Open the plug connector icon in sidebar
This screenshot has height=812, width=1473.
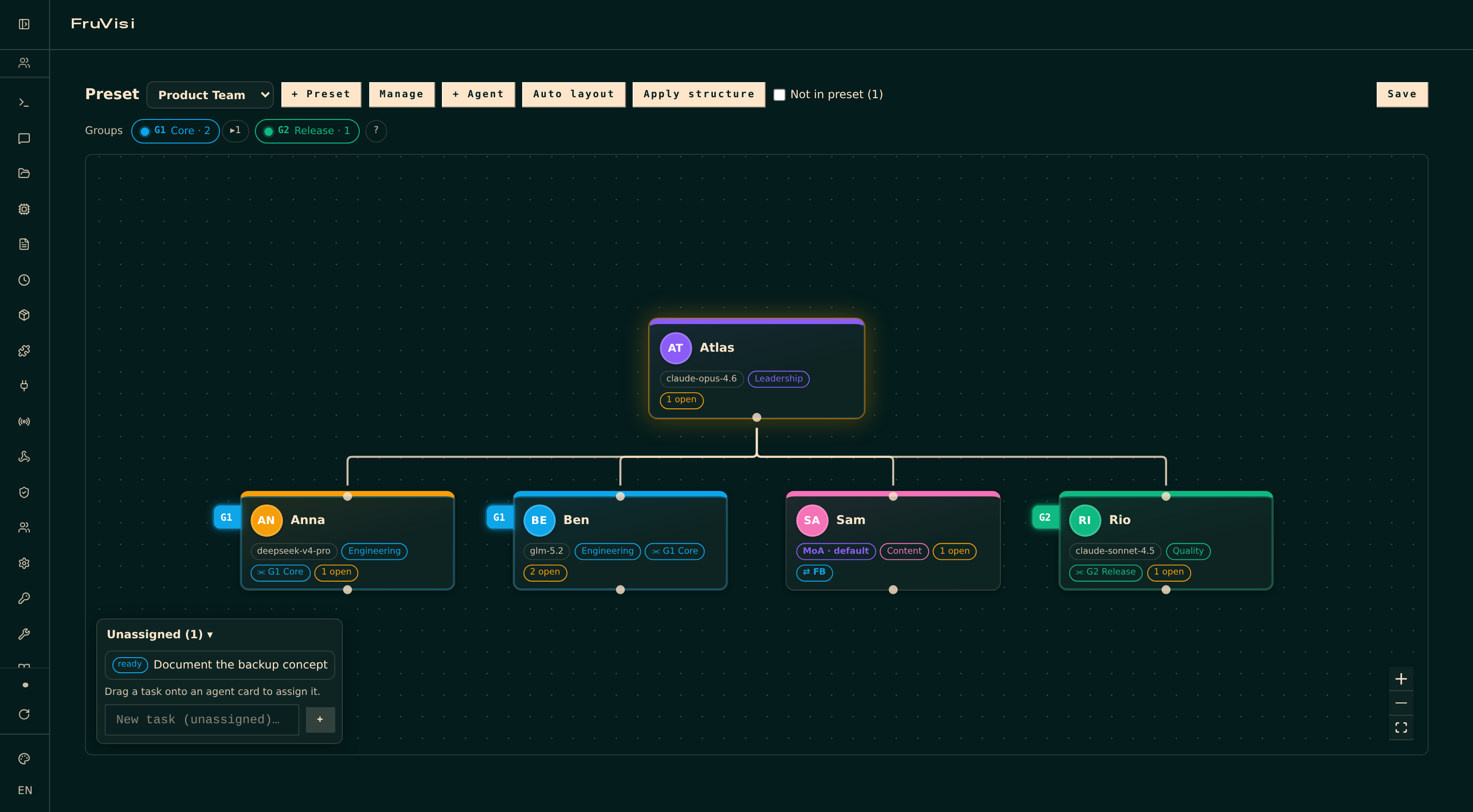pyautogui.click(x=24, y=386)
